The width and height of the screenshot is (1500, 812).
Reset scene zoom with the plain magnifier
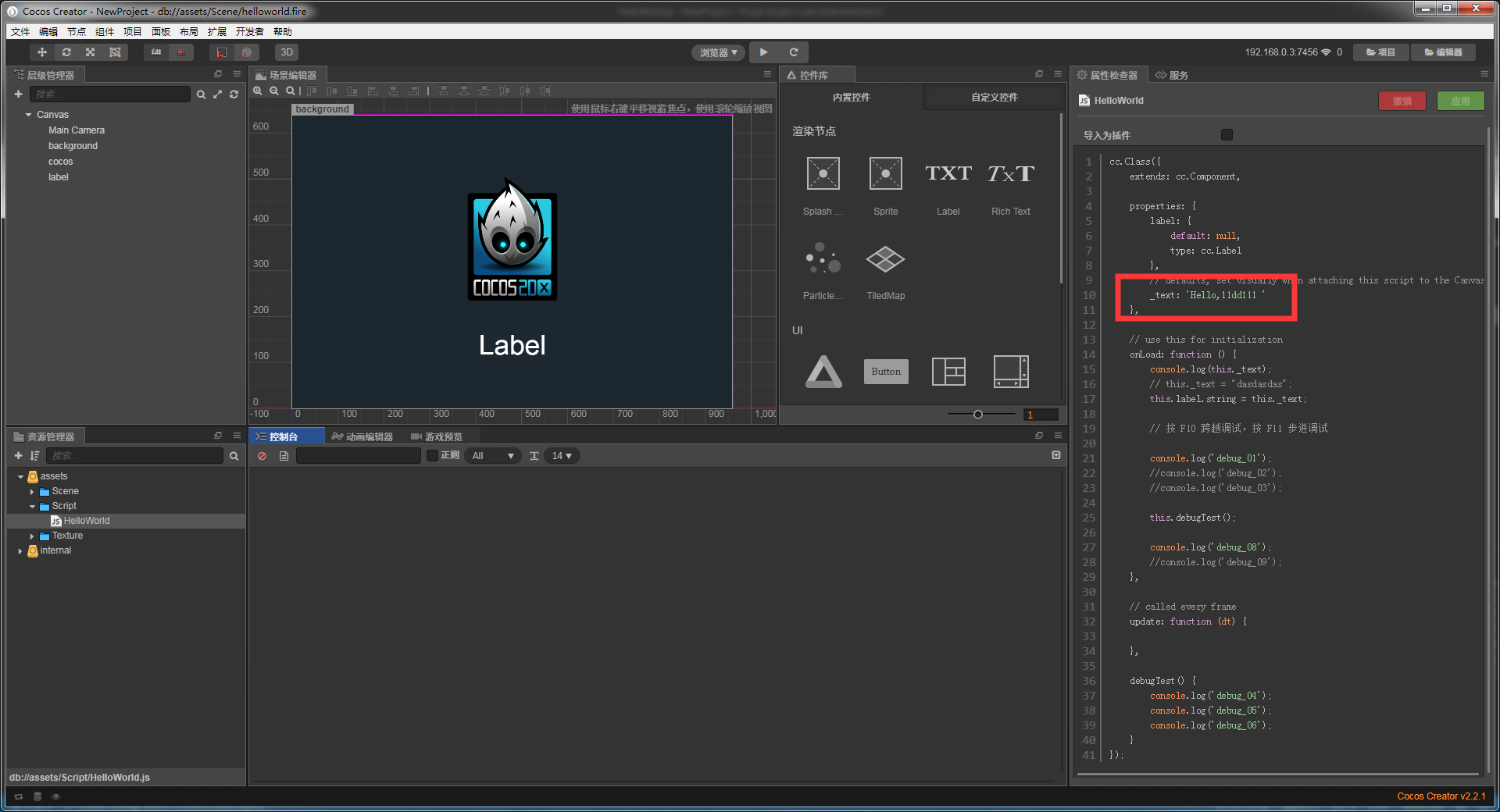(x=291, y=91)
